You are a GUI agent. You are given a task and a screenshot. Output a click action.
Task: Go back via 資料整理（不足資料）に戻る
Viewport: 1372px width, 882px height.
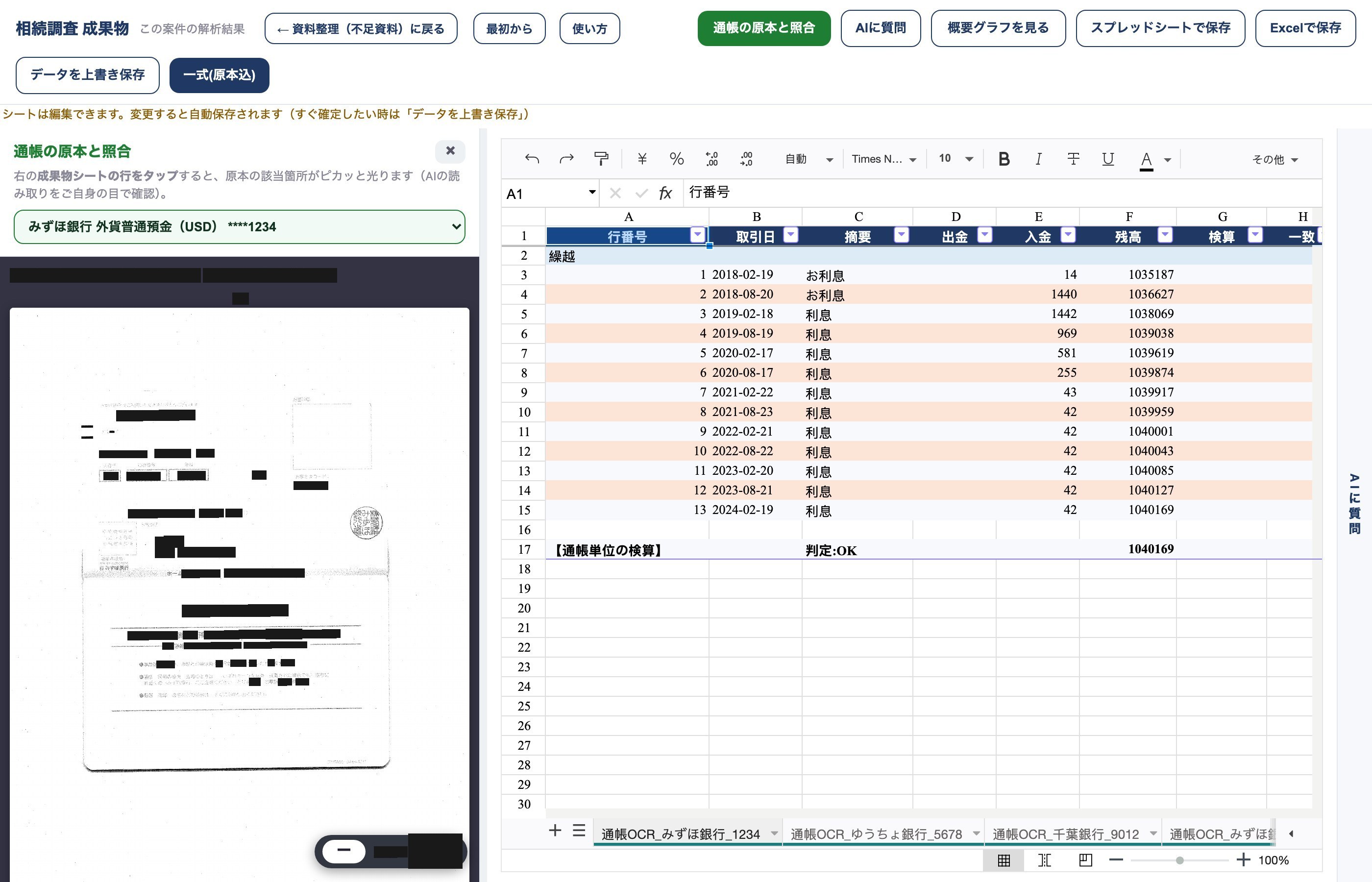pyautogui.click(x=361, y=28)
